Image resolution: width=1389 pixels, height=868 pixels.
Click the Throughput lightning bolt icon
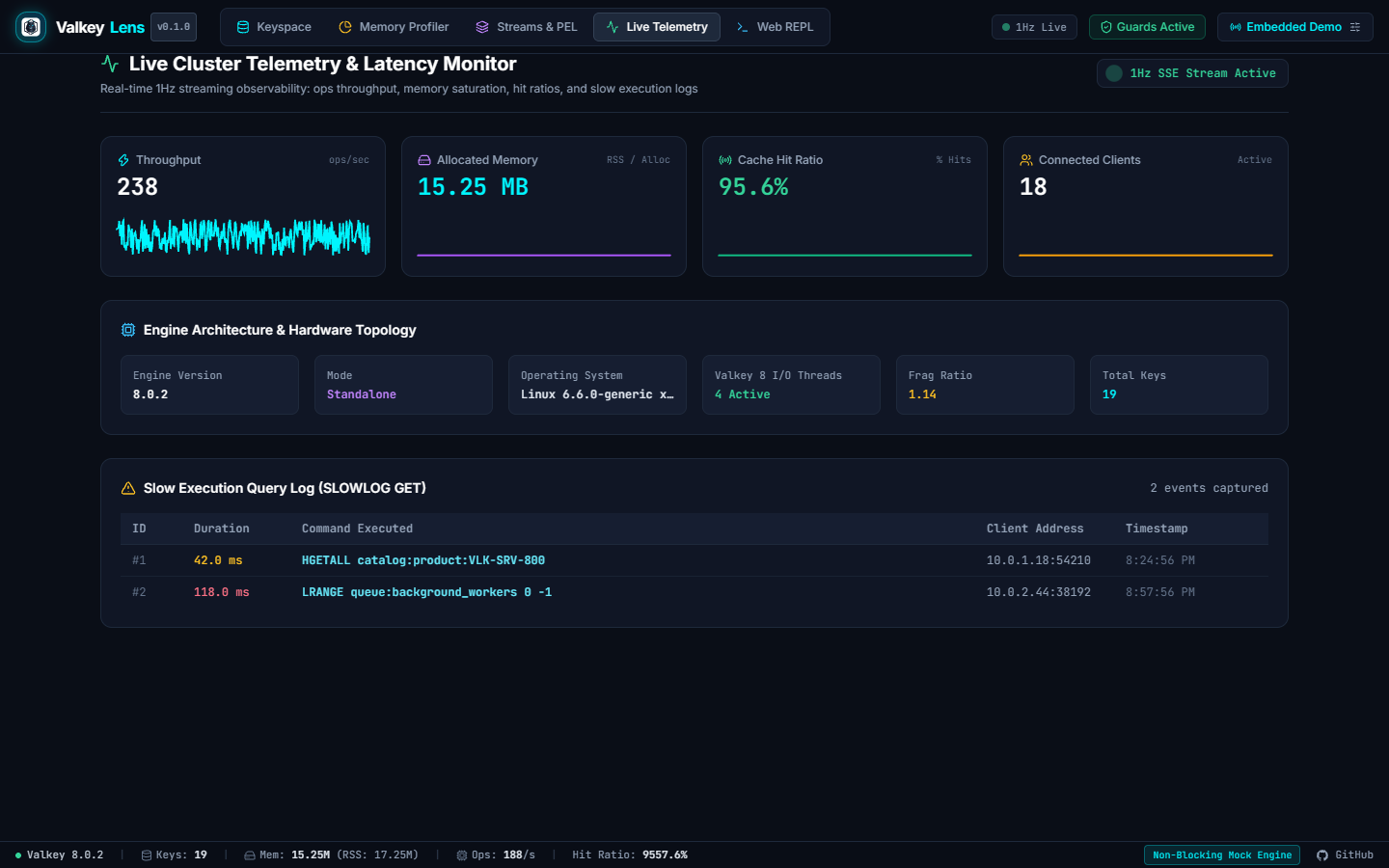[123, 160]
